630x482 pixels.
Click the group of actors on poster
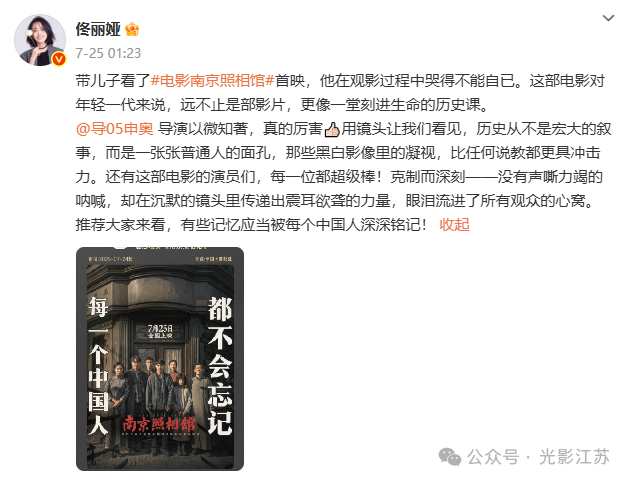159,384
